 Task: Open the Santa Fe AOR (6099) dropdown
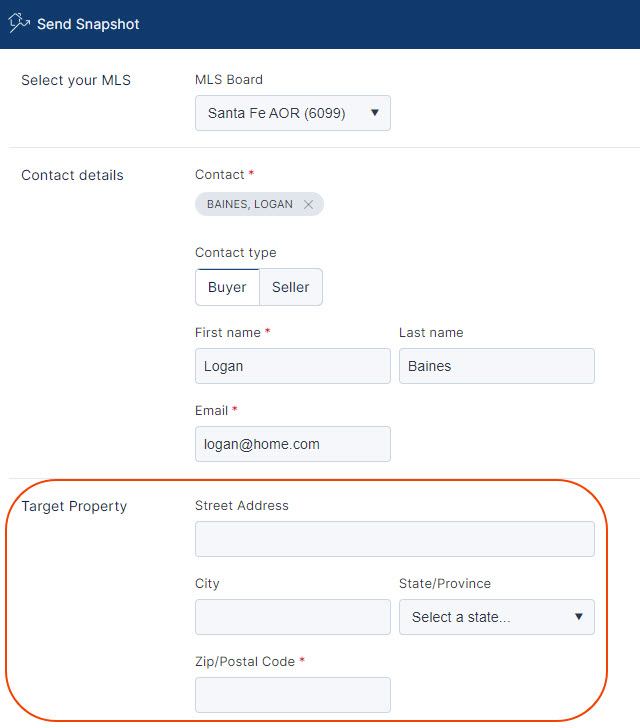(x=293, y=113)
